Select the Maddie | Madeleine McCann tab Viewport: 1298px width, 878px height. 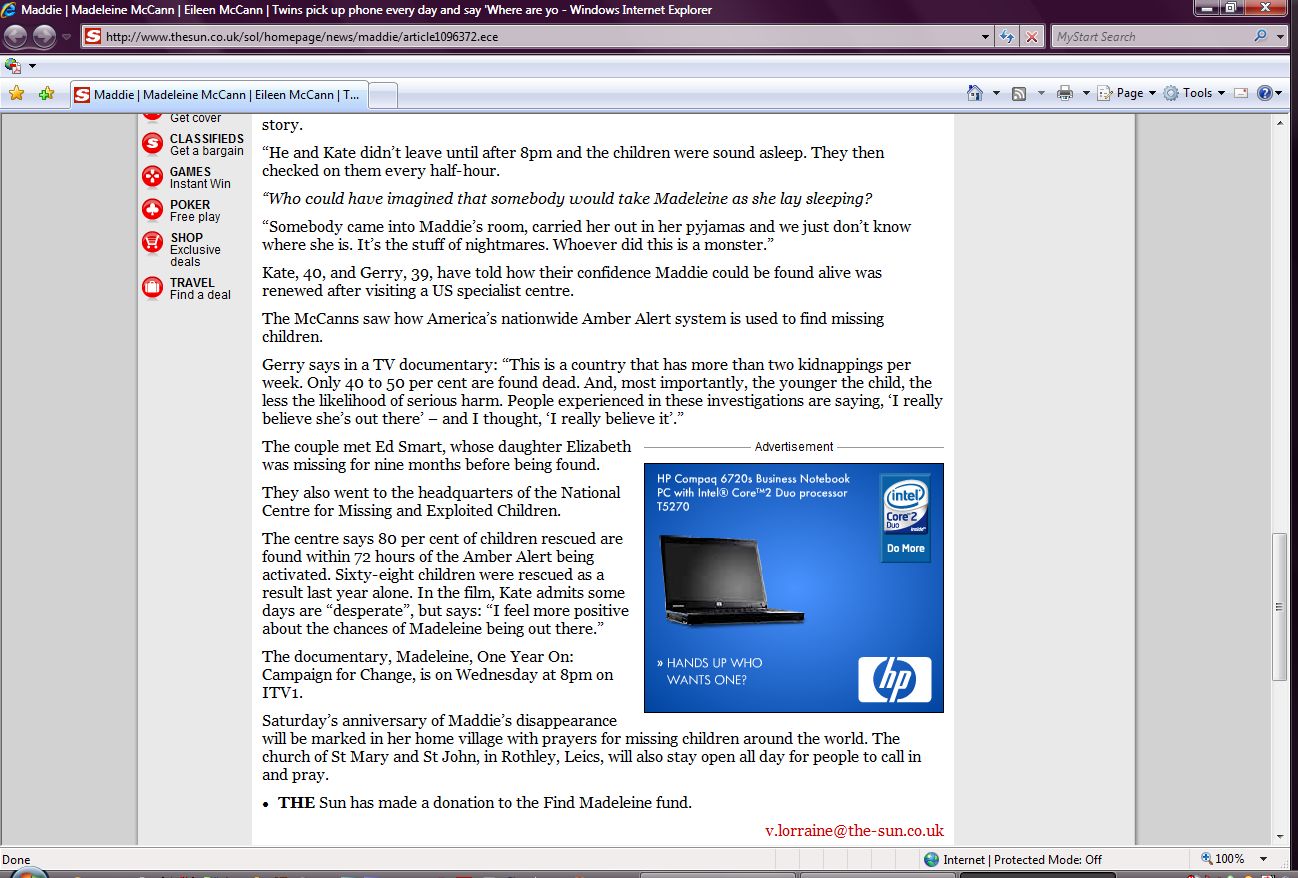pos(220,95)
